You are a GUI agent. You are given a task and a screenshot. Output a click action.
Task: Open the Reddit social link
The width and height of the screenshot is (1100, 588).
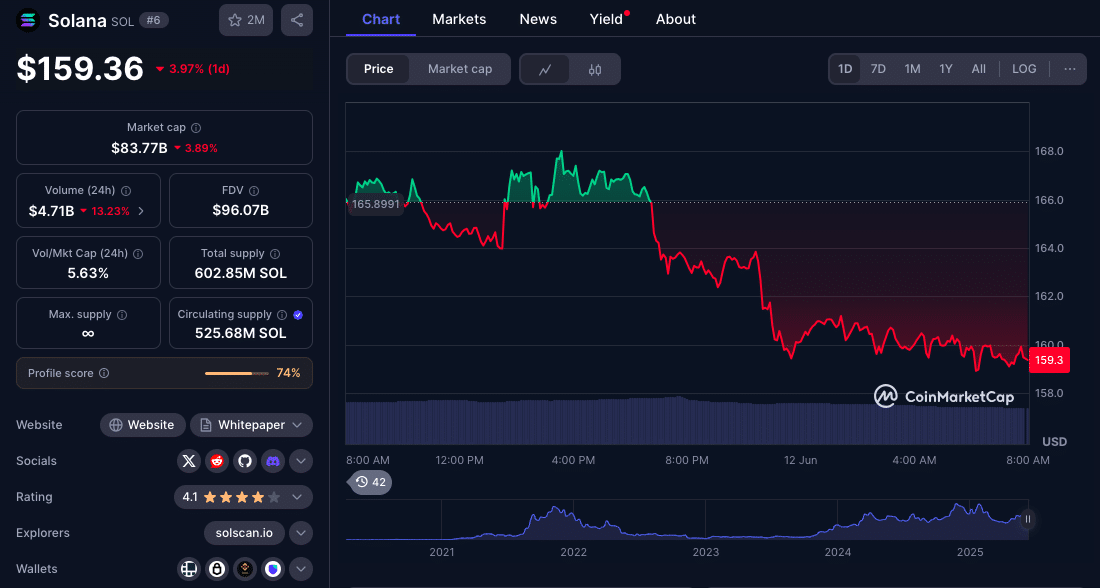pyautogui.click(x=217, y=461)
